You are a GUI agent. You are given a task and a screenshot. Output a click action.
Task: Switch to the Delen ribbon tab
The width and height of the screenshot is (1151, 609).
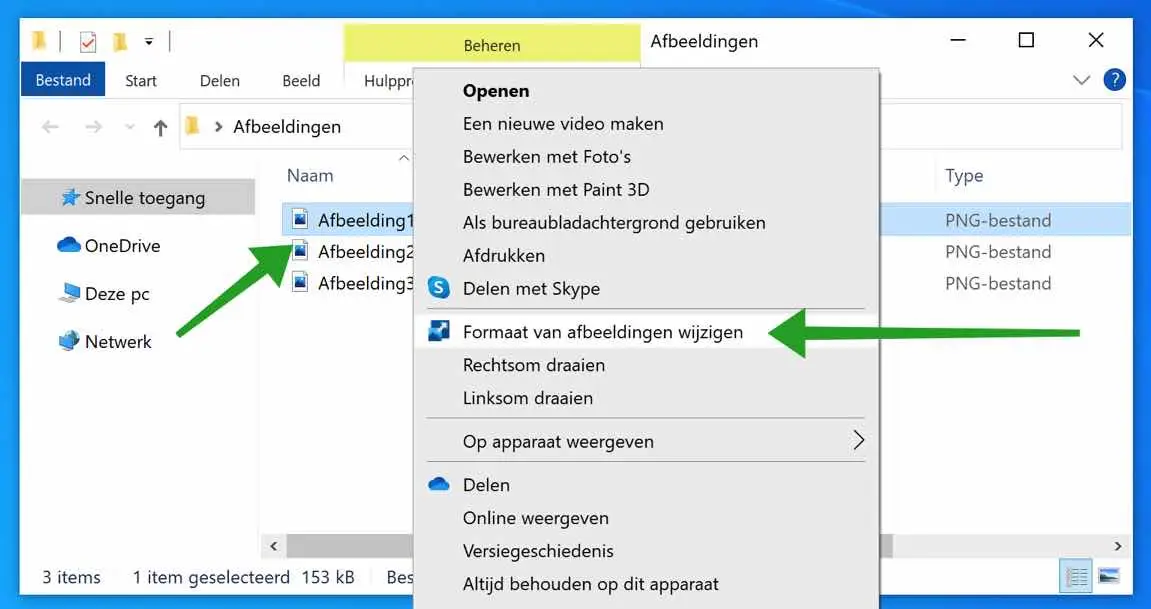[x=219, y=81]
